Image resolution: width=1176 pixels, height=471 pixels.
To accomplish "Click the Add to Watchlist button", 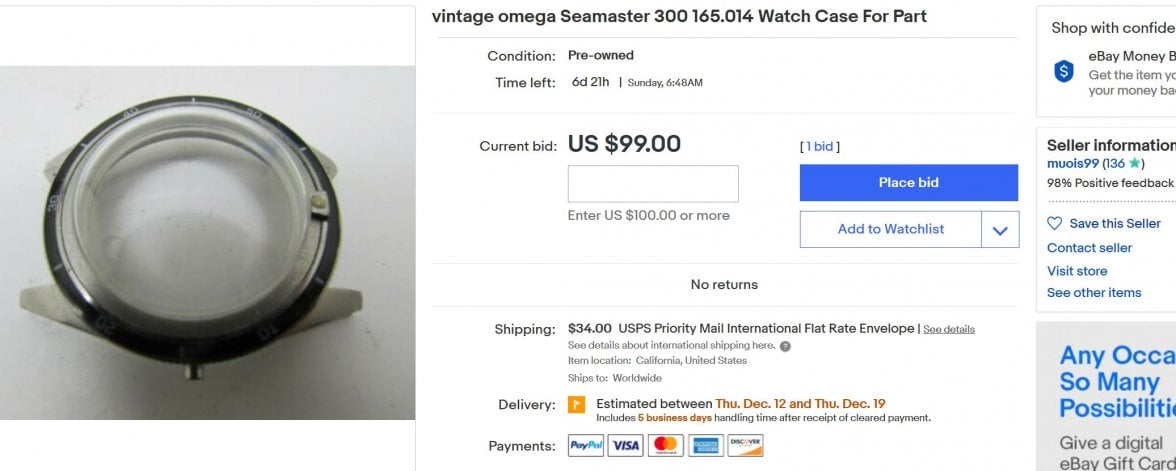I will pos(890,229).
